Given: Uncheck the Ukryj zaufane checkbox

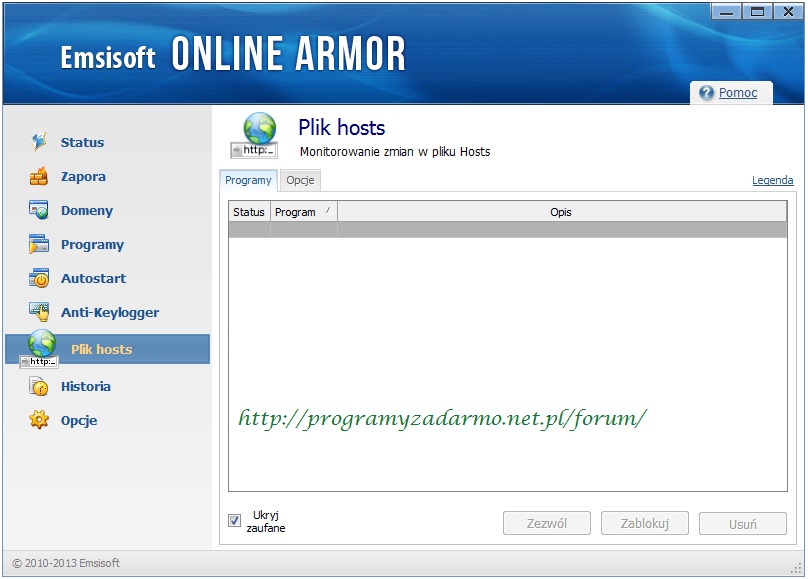Looking at the screenshot, I should [235, 520].
